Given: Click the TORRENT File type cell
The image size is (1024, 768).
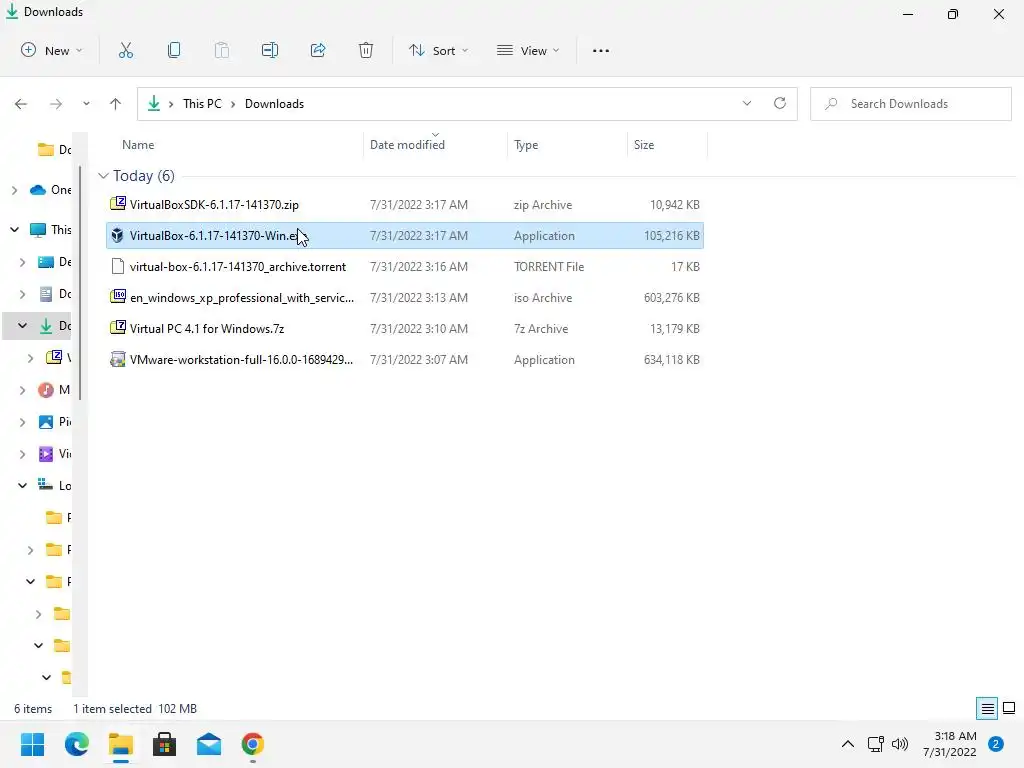Looking at the screenshot, I should (549, 266).
